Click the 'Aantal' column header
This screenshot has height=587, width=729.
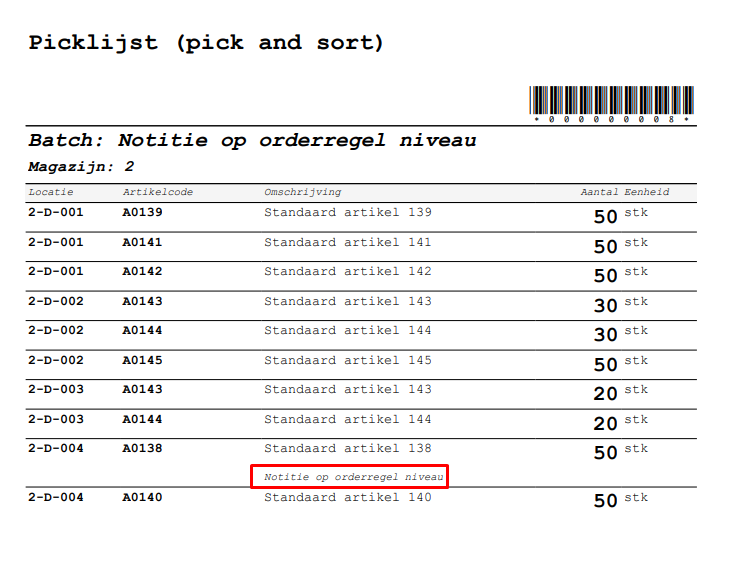coord(599,192)
